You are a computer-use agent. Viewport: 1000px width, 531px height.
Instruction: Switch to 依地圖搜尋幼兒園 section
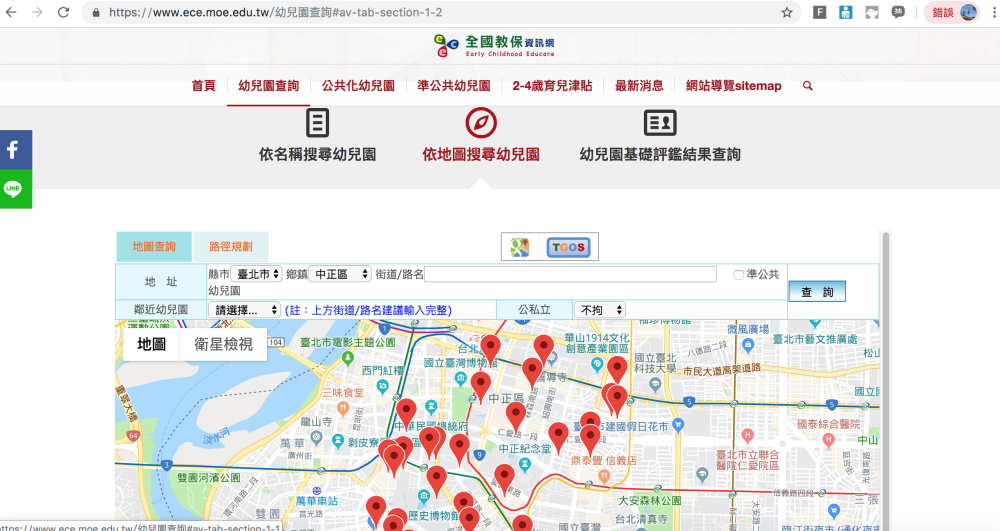(x=481, y=154)
